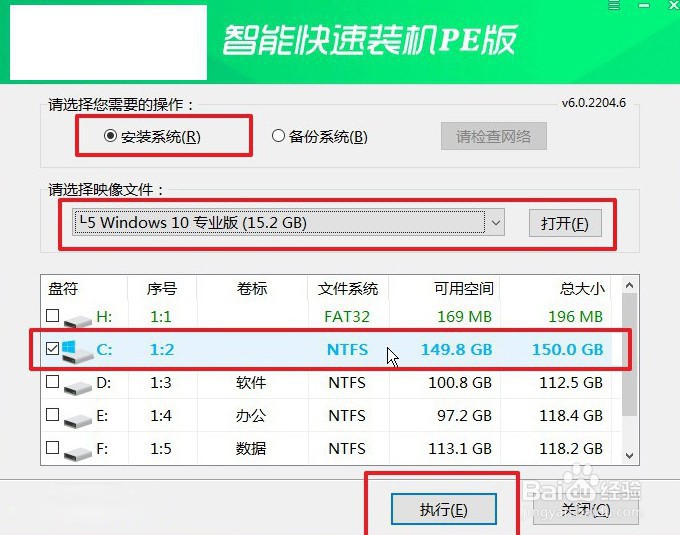Viewport: 680px width, 535px height.
Task: Click the 113.1 GB free space cell
Action: (460, 448)
